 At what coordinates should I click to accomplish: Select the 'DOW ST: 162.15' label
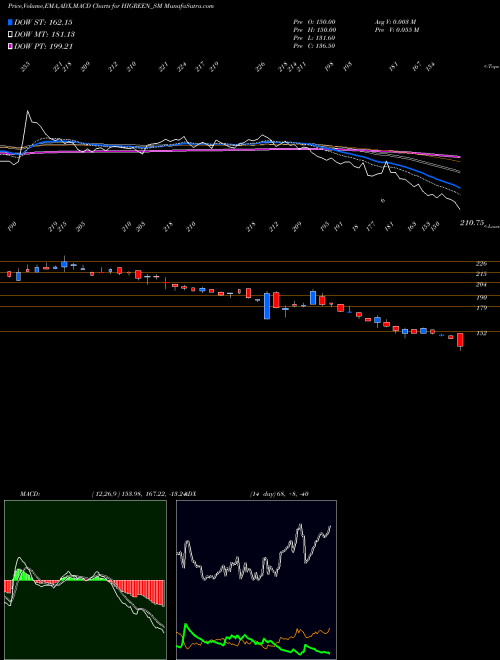coord(43,22)
